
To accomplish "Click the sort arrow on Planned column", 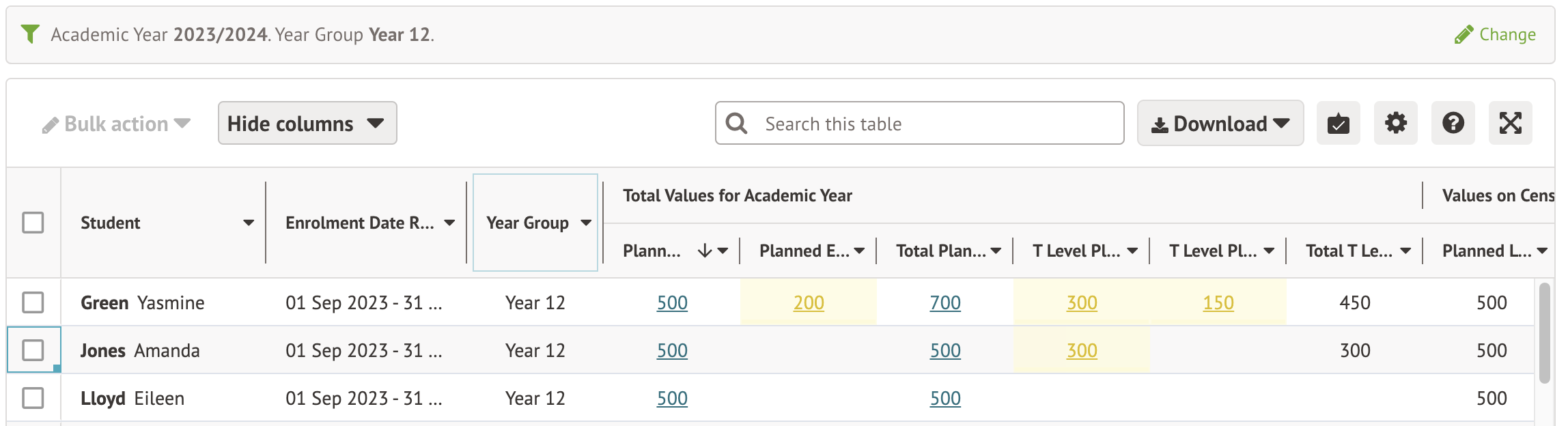I will tap(705, 251).
